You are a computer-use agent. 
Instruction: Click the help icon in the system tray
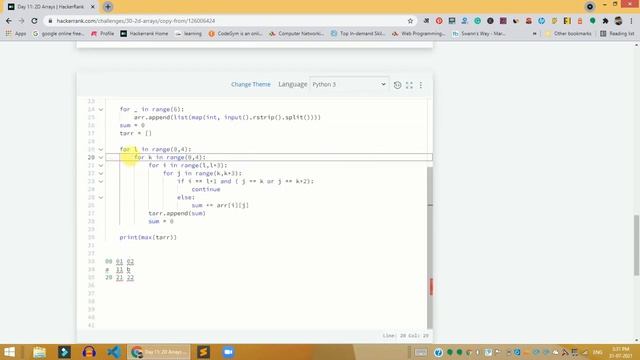click(x=438, y=352)
